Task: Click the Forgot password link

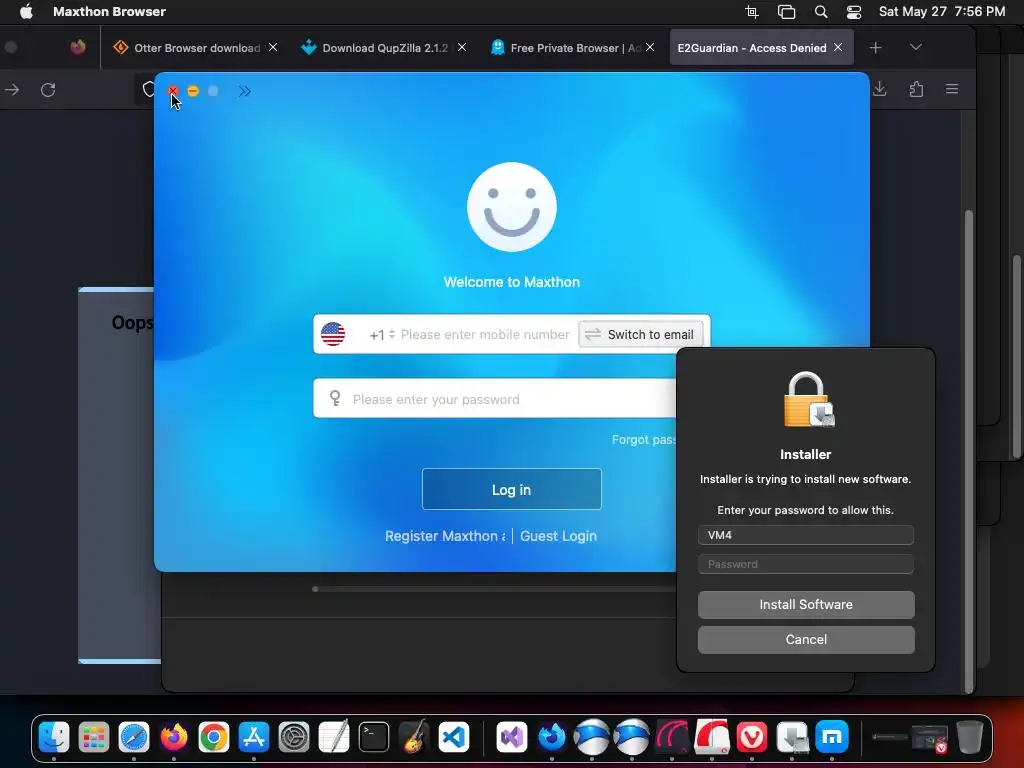Action: click(x=643, y=440)
